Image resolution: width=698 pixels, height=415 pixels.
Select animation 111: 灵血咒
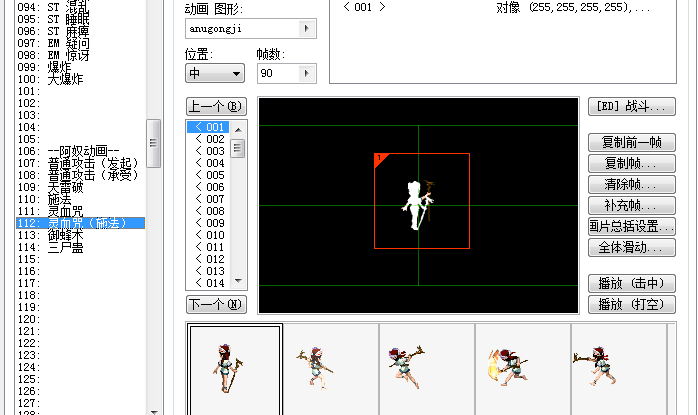81,211
